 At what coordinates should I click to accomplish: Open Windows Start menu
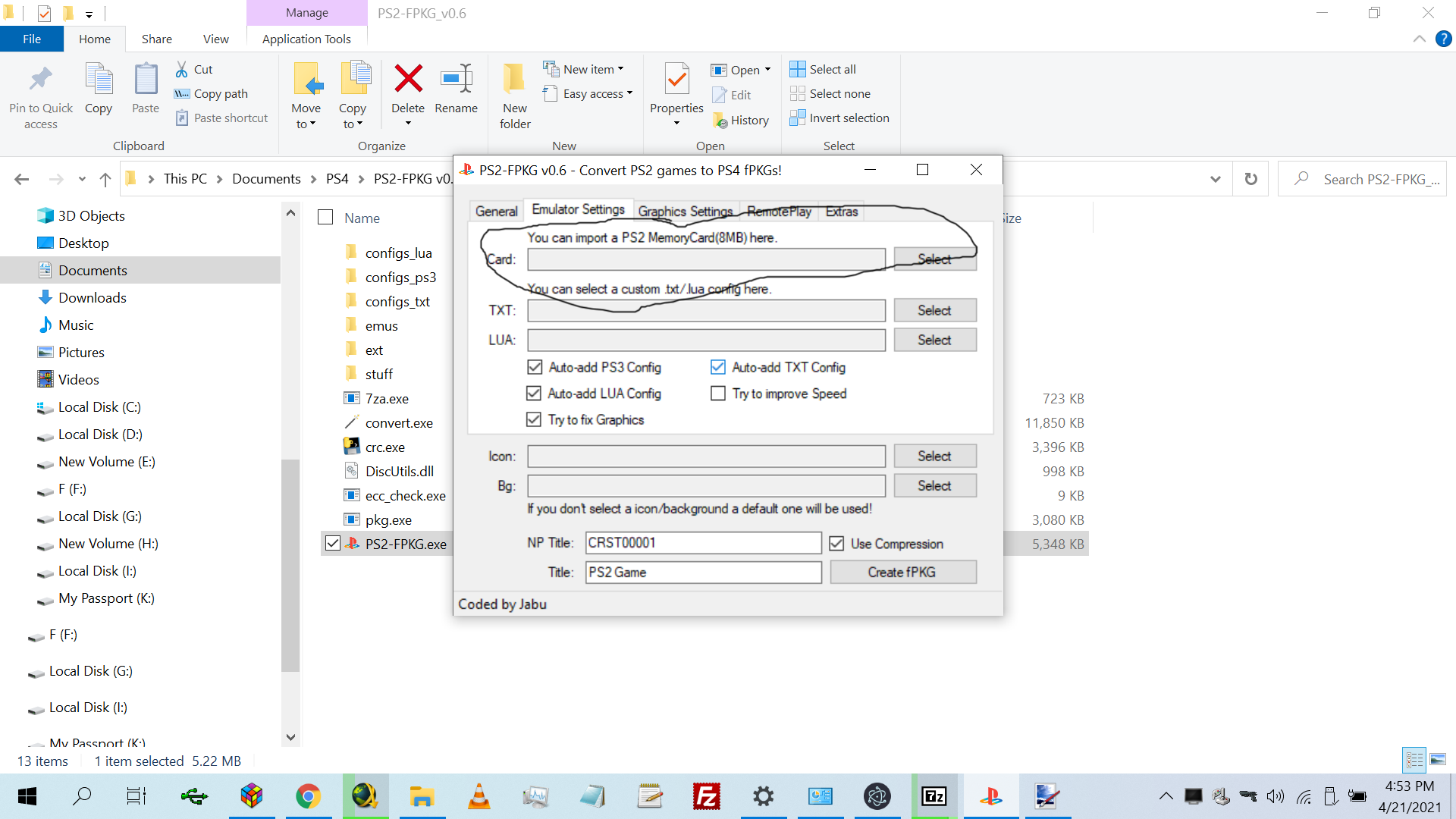(x=27, y=796)
